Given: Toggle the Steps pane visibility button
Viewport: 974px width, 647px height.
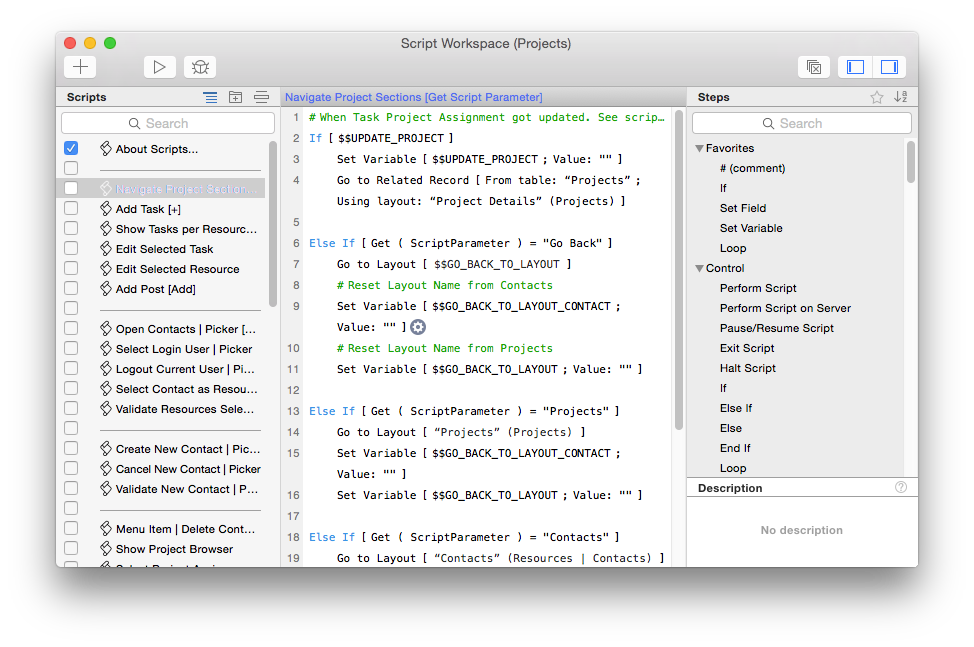Looking at the screenshot, I should 888,67.
